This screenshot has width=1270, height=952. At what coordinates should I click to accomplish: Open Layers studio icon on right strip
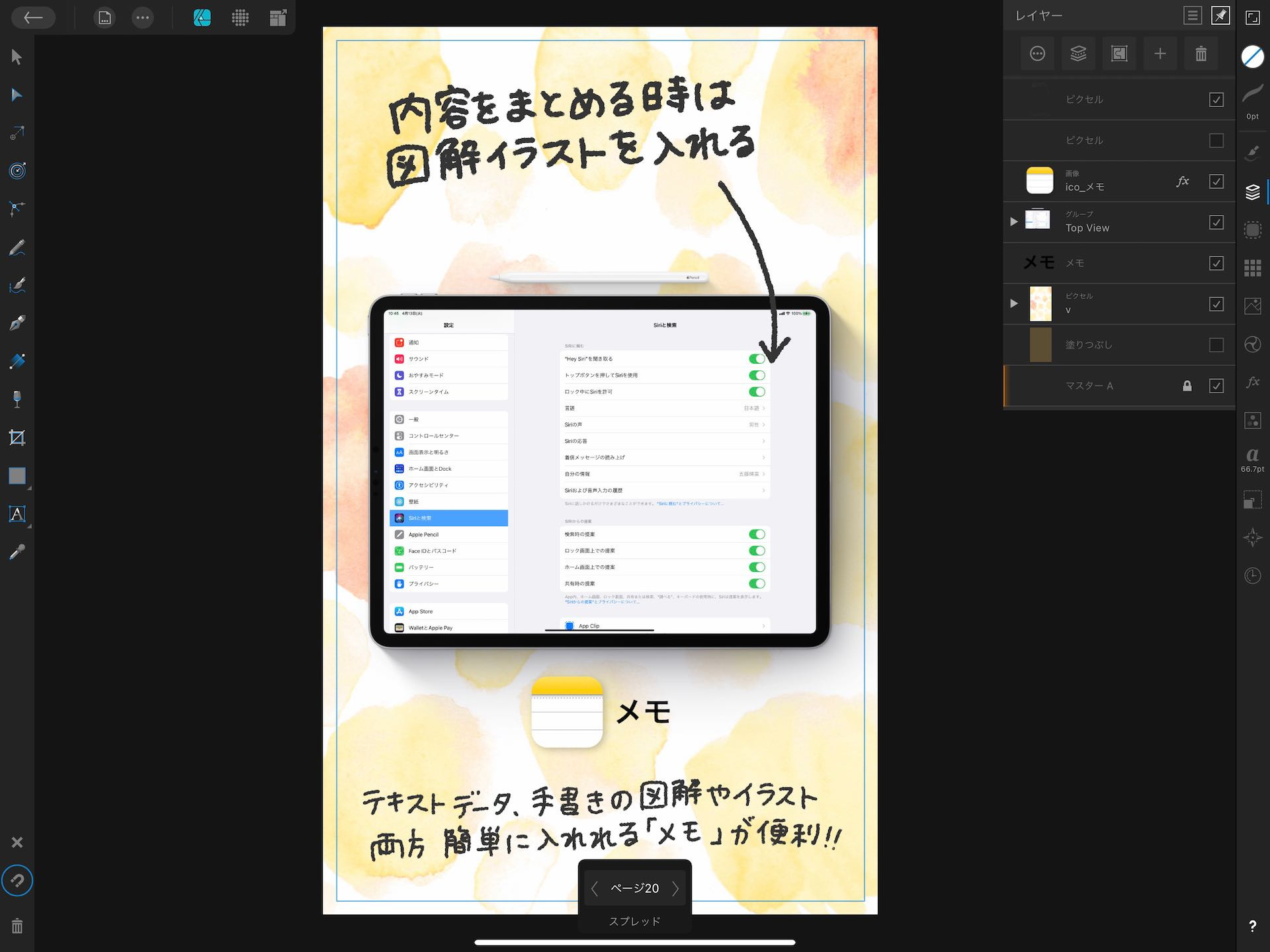click(x=1252, y=192)
